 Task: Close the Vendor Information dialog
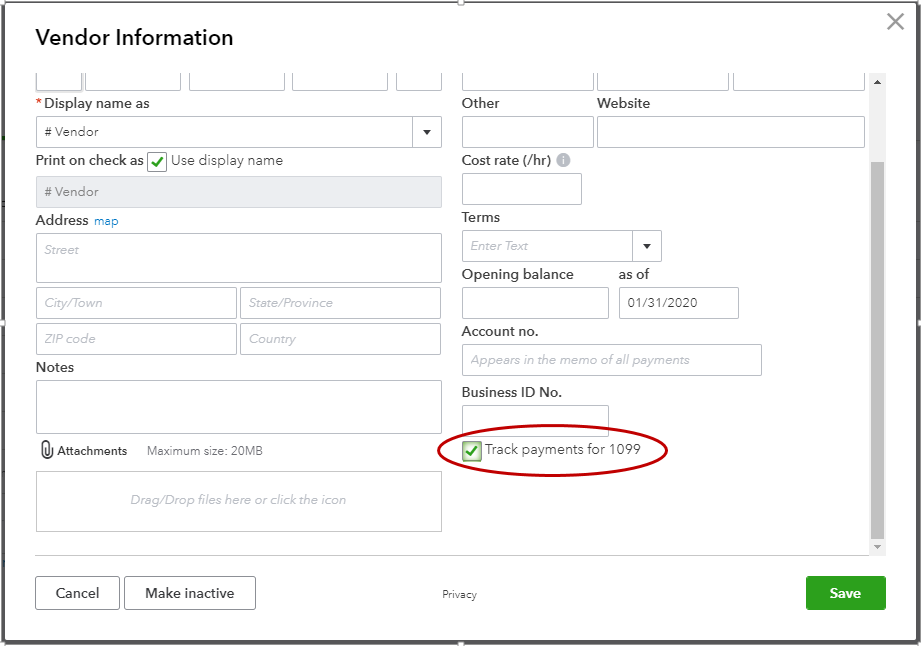tap(895, 22)
